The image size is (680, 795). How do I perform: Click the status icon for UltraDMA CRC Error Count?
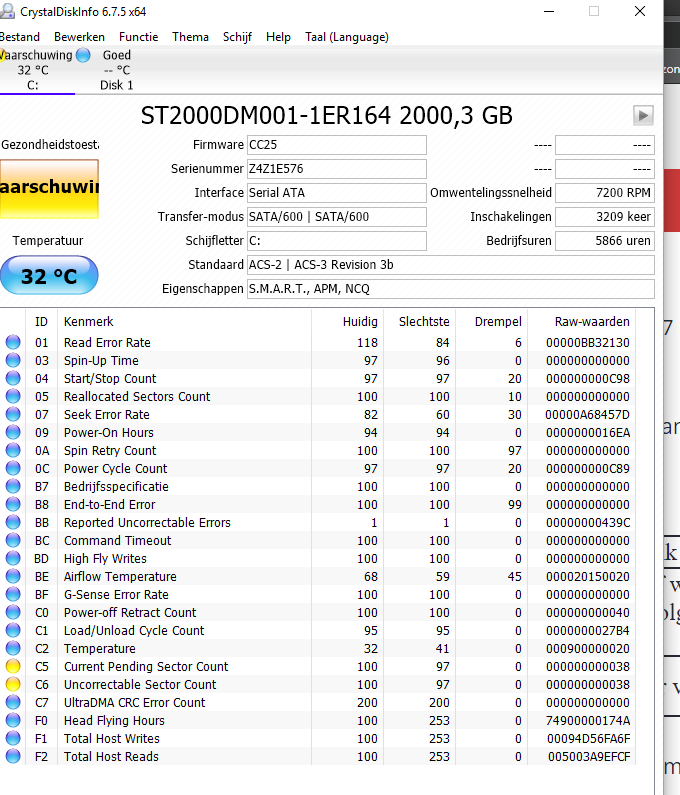(13, 702)
